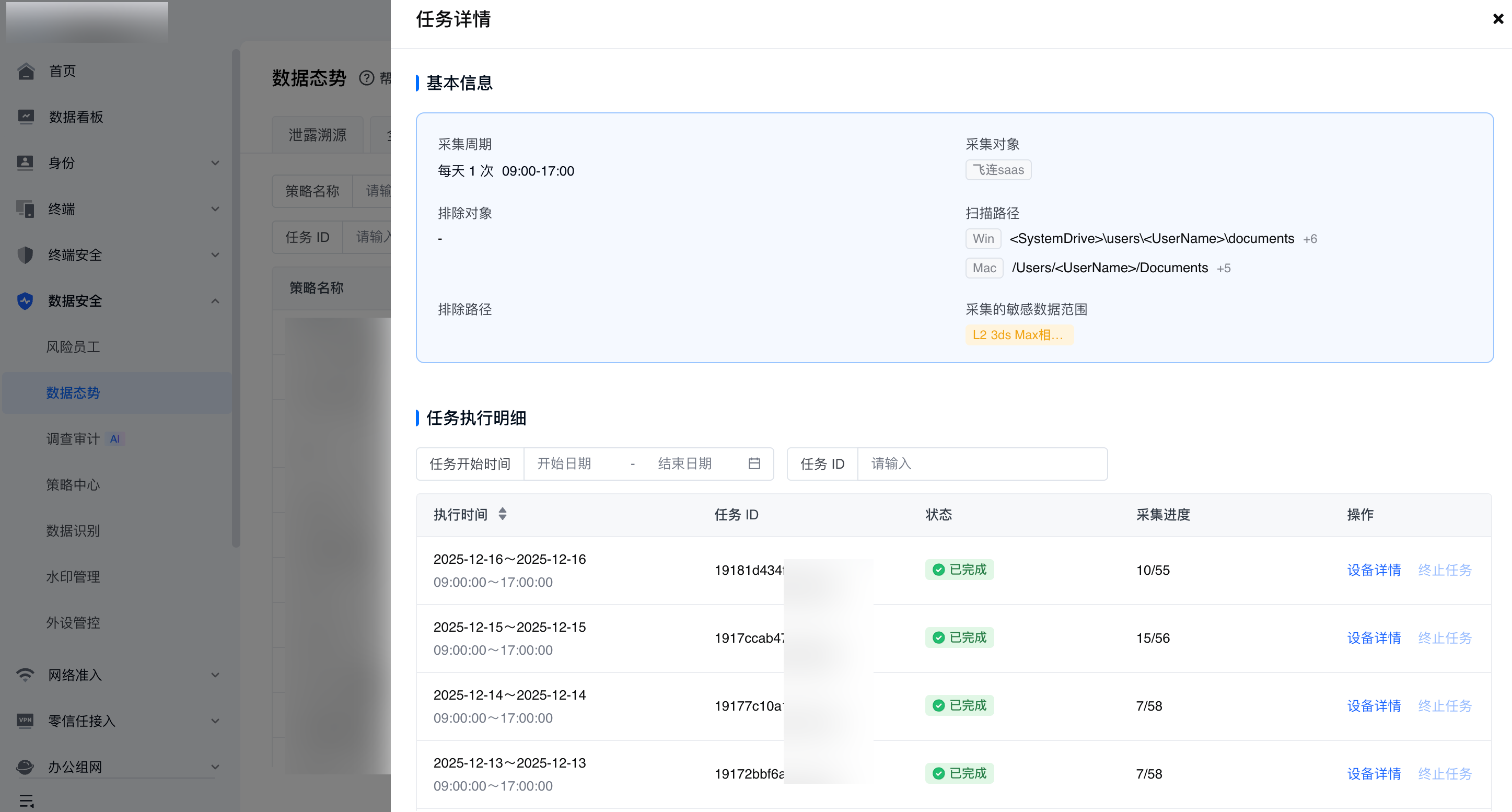
Task: Click the 终端安全 shield icon
Action: pos(25,255)
